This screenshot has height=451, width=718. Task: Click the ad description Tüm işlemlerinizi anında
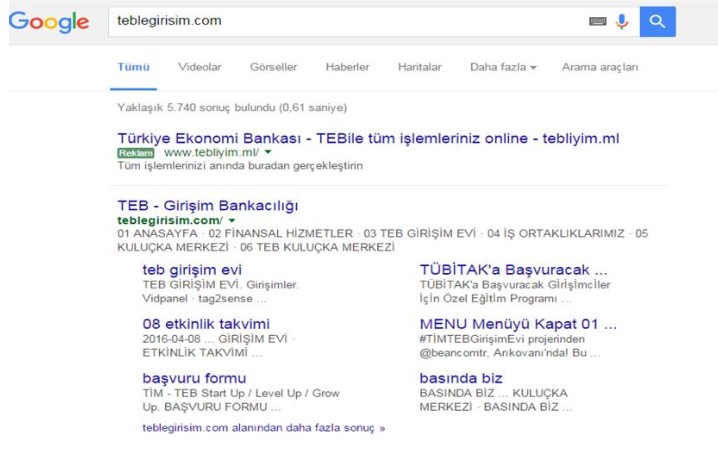click(x=240, y=166)
